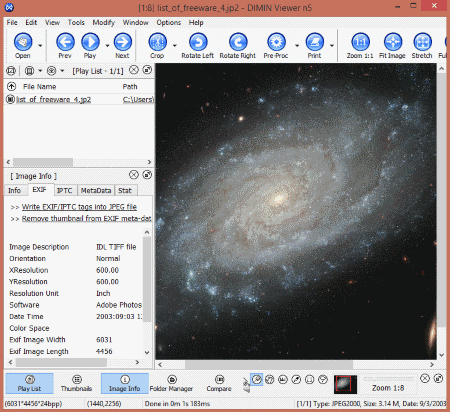
Task: Open the Modify menu
Action: pyautogui.click(x=104, y=23)
